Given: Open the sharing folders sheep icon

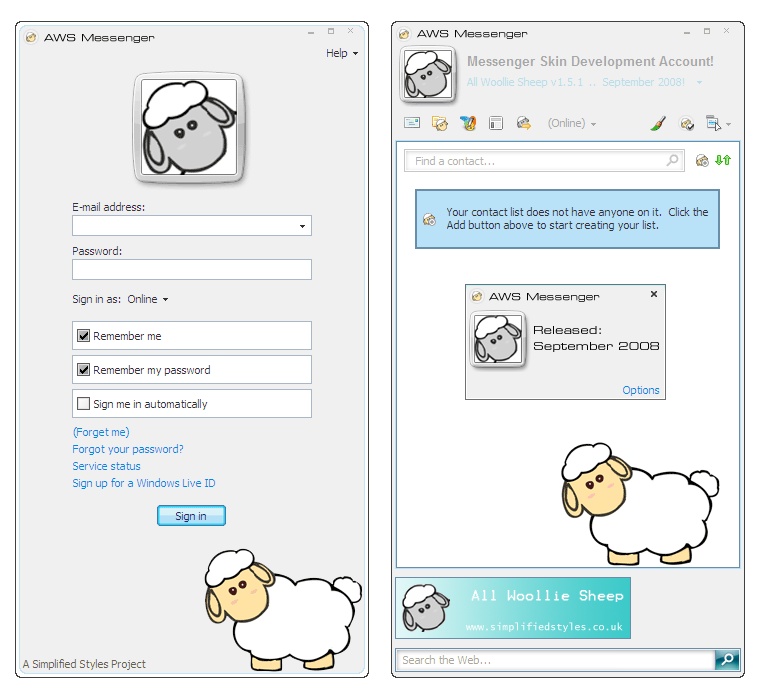Looking at the screenshot, I should tap(440, 123).
